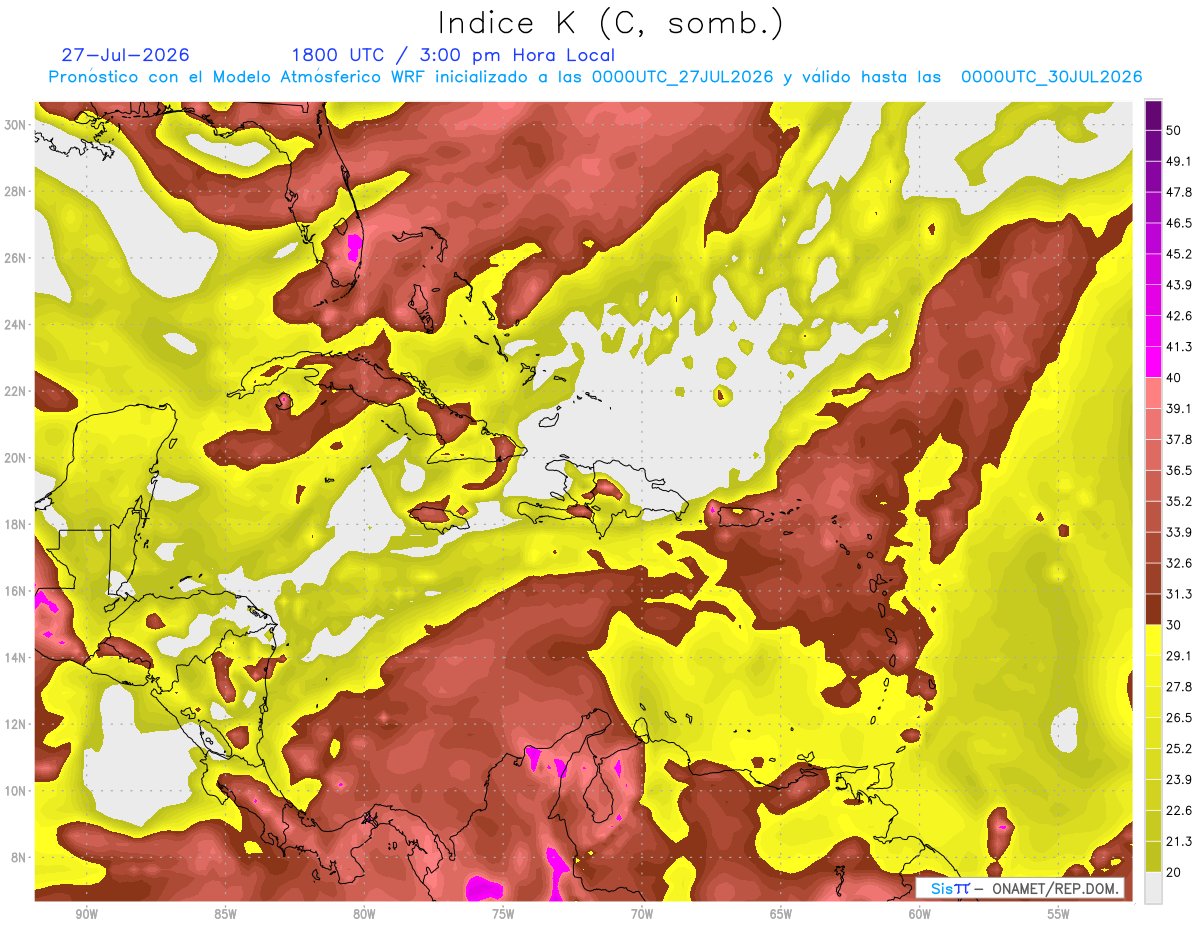Click the legend value '31.3'
The width and height of the screenshot is (1200, 927).
1179,594
